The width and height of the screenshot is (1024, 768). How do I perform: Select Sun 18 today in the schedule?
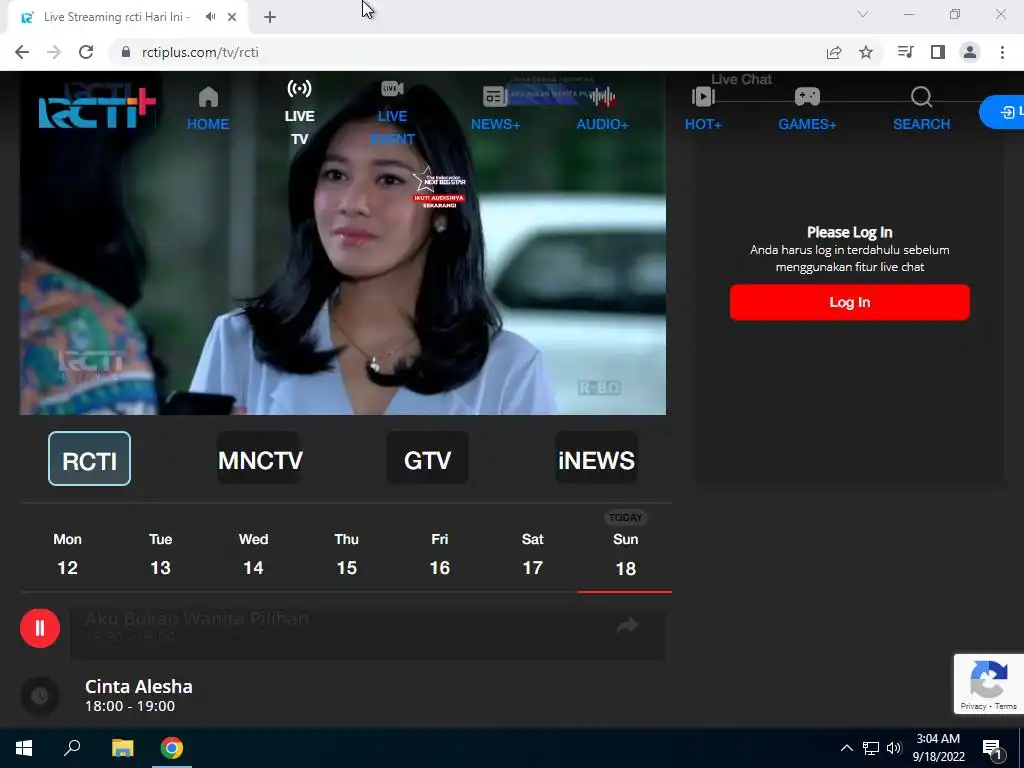626,554
